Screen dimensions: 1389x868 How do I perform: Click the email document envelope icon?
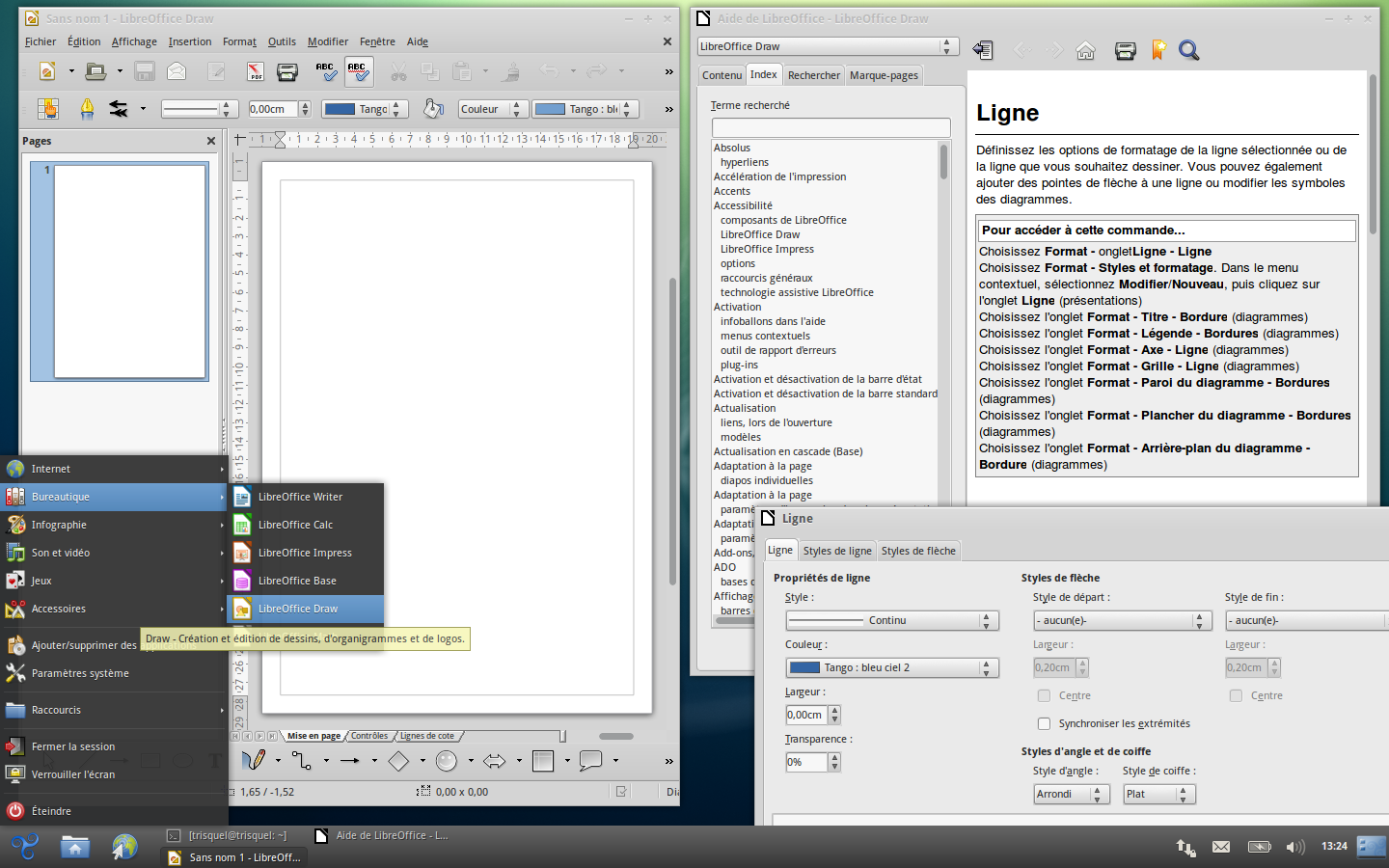(x=177, y=70)
